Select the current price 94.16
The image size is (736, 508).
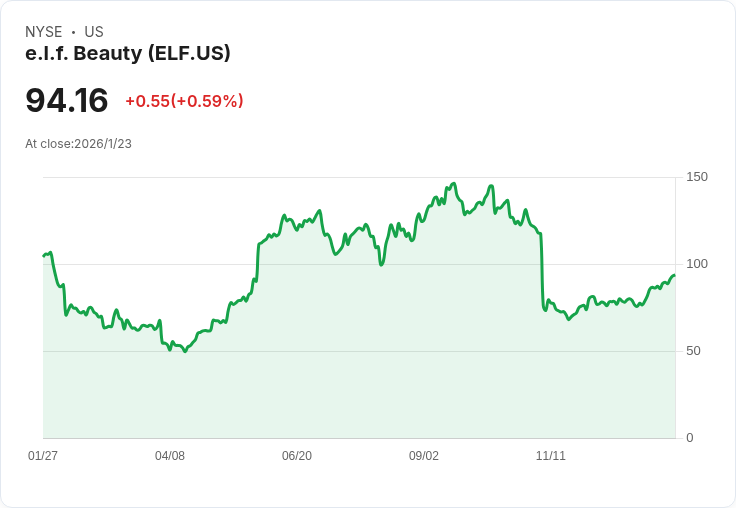click(x=66, y=101)
